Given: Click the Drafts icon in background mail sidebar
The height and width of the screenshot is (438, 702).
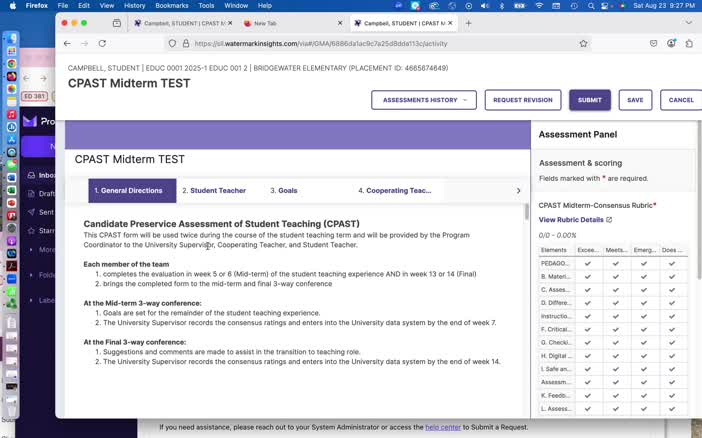Looking at the screenshot, I should click(x=31, y=193).
